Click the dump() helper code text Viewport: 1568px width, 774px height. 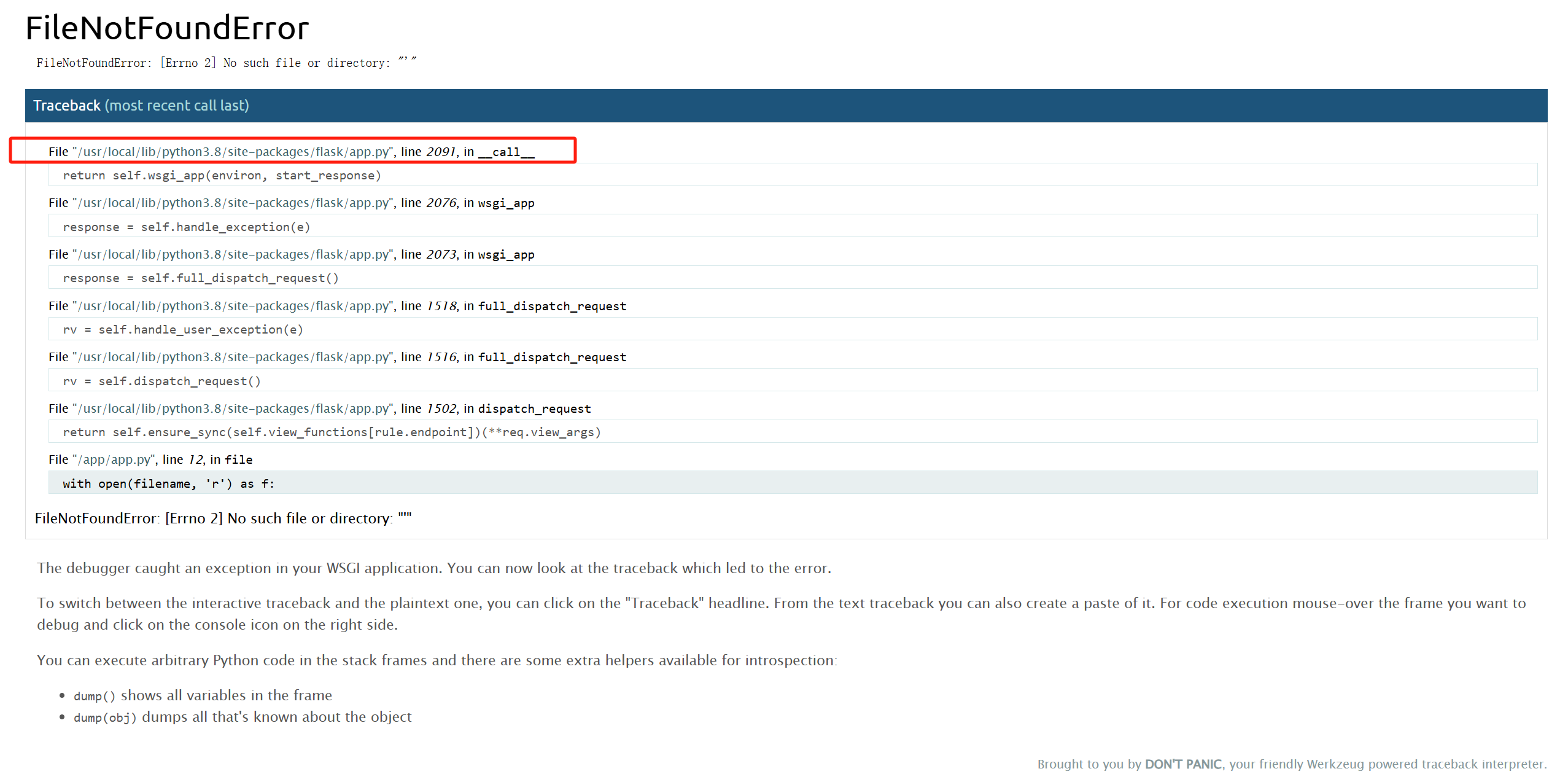click(94, 696)
